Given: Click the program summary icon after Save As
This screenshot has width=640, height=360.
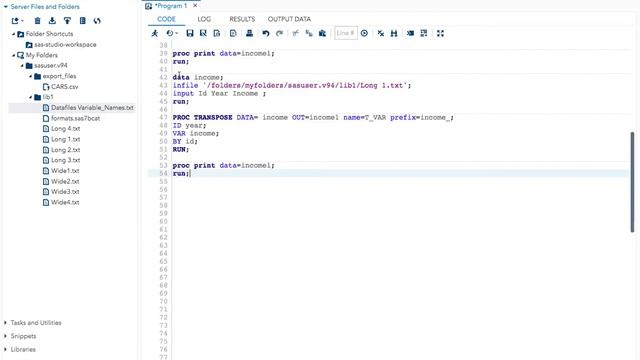Looking at the screenshot, I should (x=217, y=33).
